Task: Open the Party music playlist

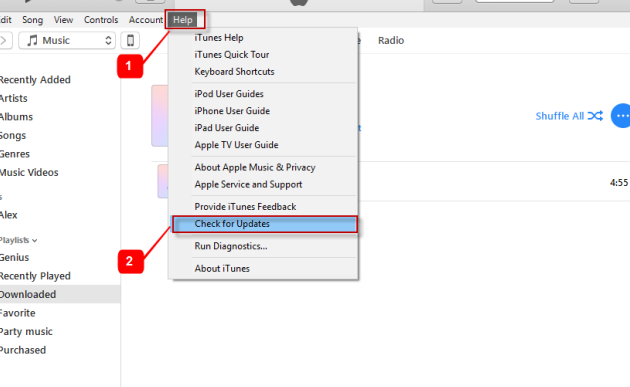Action: (x=26, y=332)
